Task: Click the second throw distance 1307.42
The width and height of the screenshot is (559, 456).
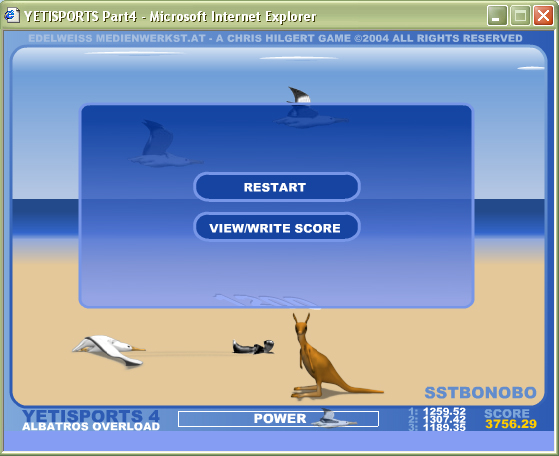Action: pos(444,420)
